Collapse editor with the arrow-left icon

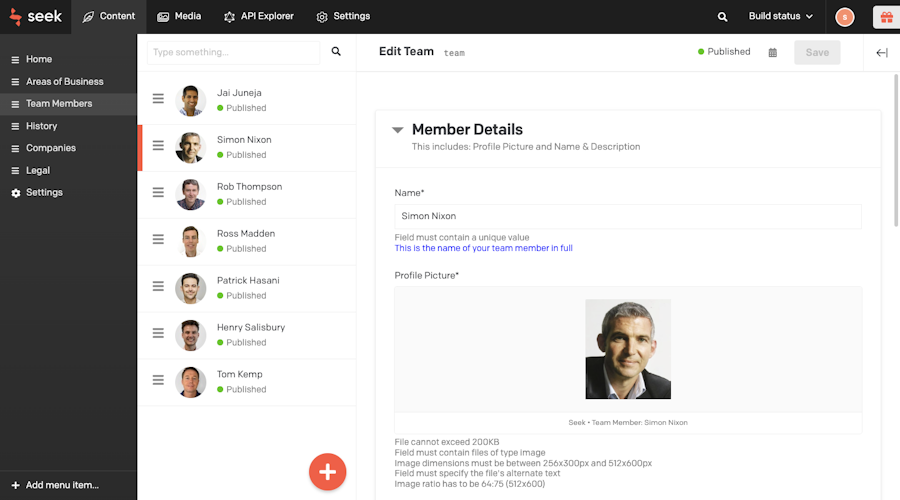882,53
